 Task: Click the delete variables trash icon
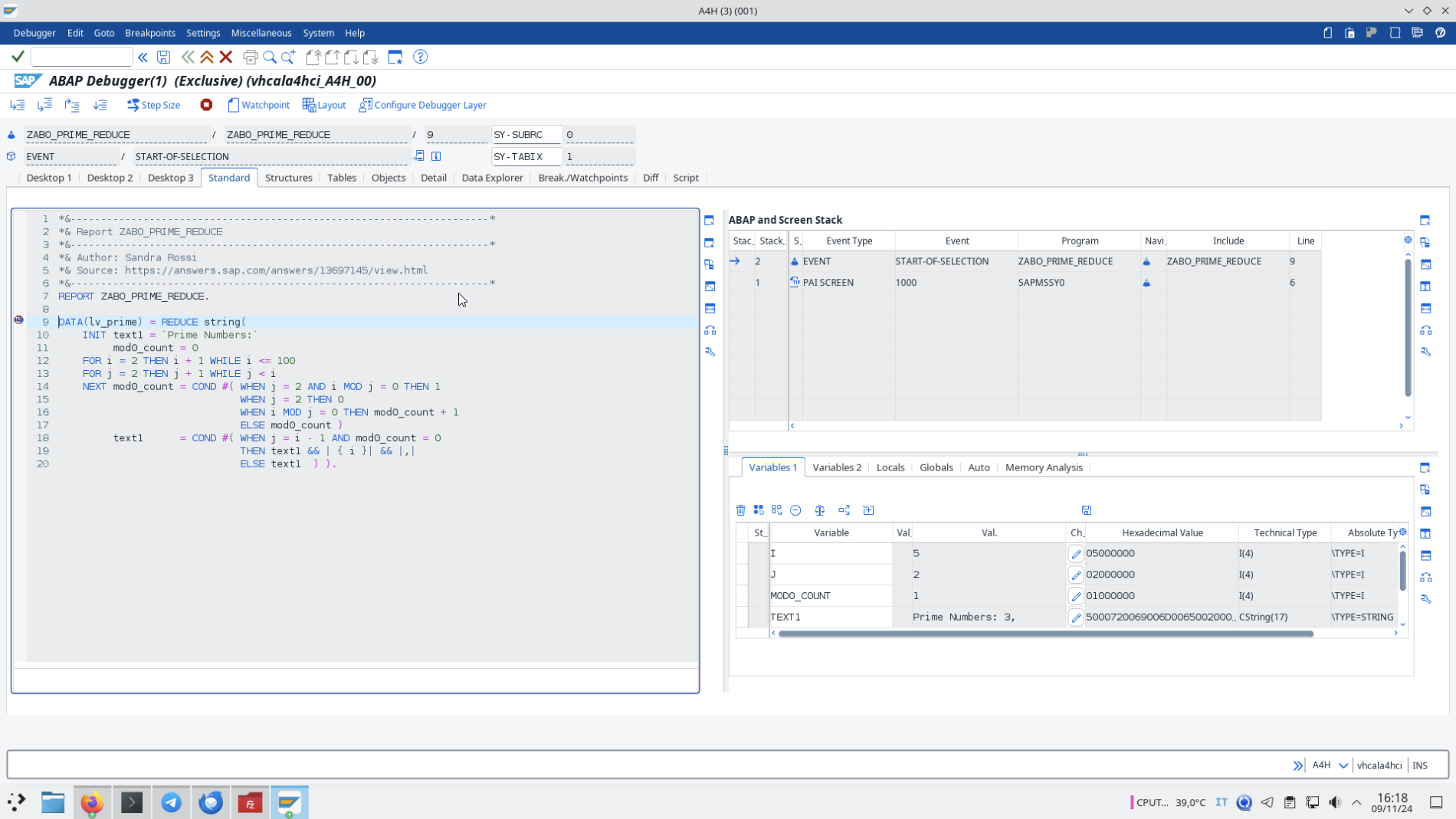click(x=740, y=510)
